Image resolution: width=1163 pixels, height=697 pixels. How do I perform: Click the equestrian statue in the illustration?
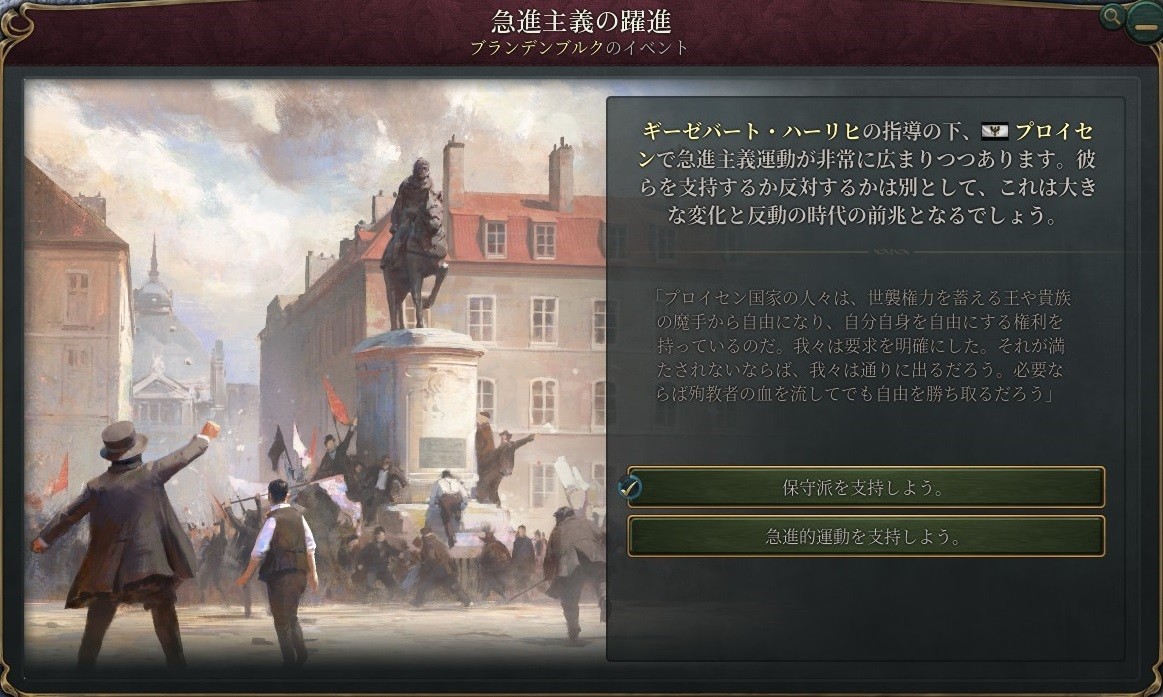tap(415, 241)
